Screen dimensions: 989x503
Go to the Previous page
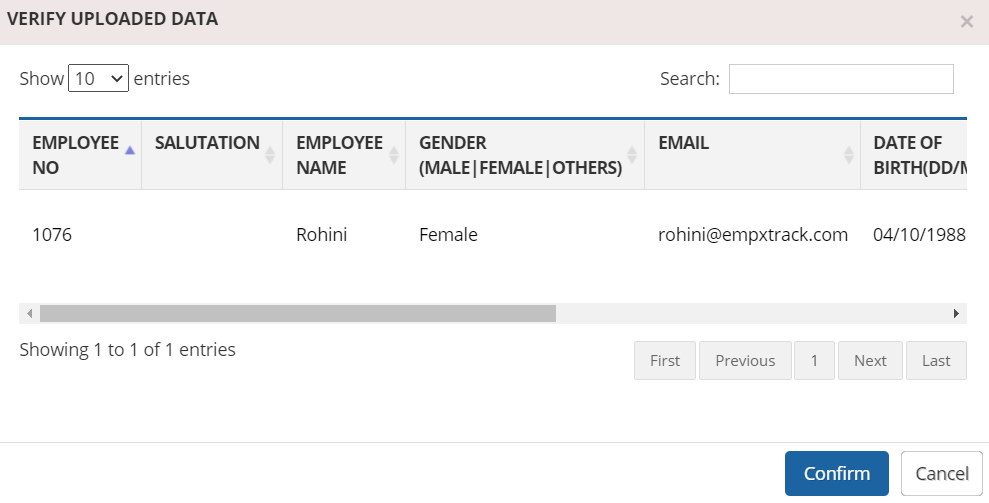pos(745,360)
